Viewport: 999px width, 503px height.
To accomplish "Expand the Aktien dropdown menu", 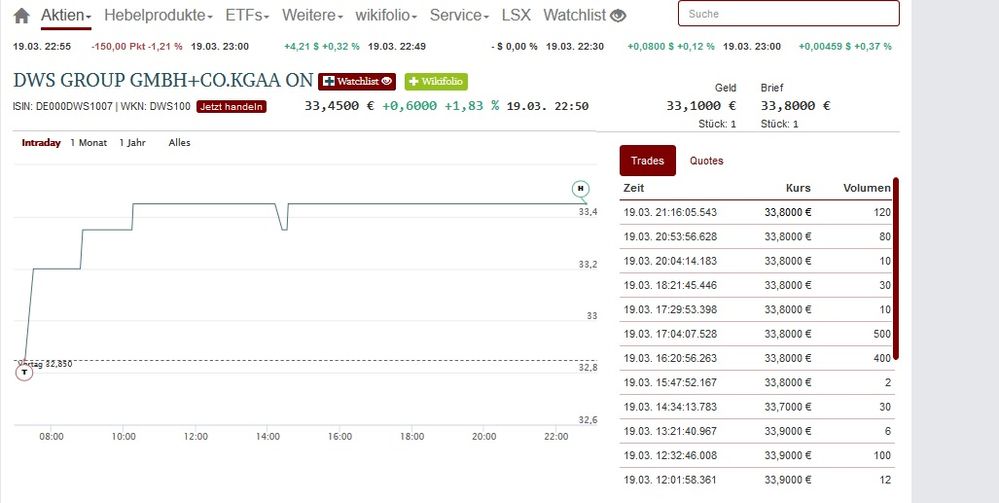I will pyautogui.click(x=66, y=16).
